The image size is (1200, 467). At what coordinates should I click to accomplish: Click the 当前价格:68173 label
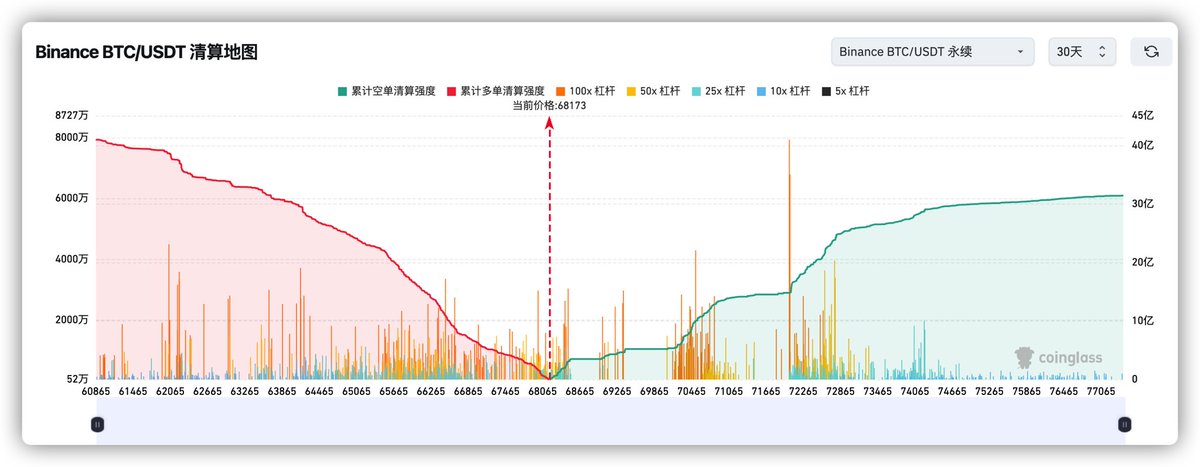549,104
